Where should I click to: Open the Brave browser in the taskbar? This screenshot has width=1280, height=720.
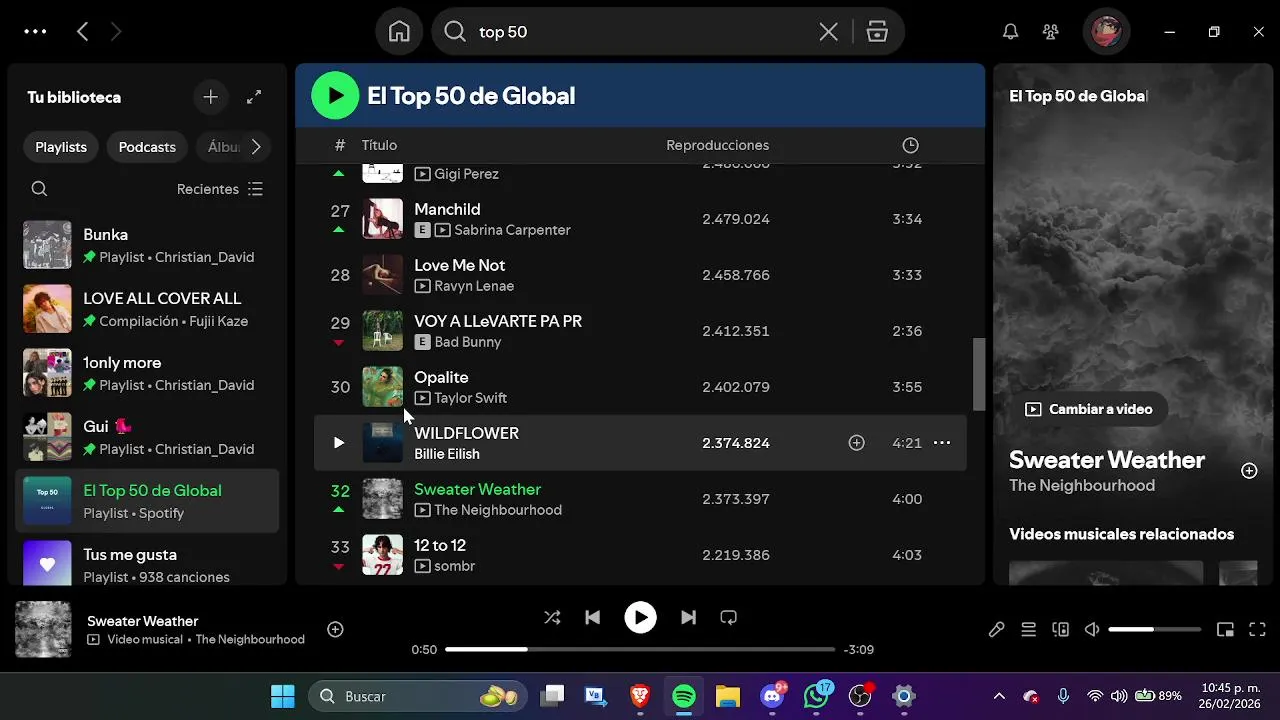pos(640,696)
